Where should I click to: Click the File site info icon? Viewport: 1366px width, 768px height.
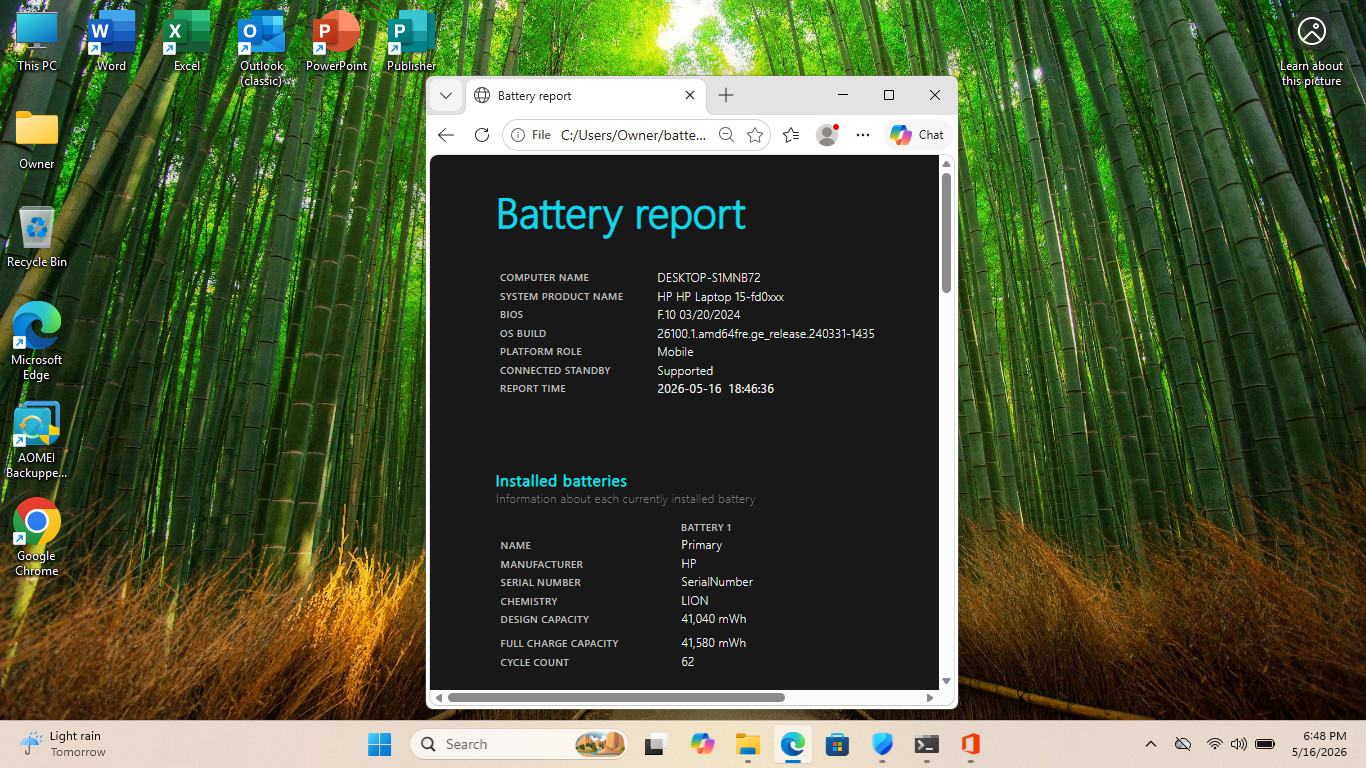click(x=531, y=135)
